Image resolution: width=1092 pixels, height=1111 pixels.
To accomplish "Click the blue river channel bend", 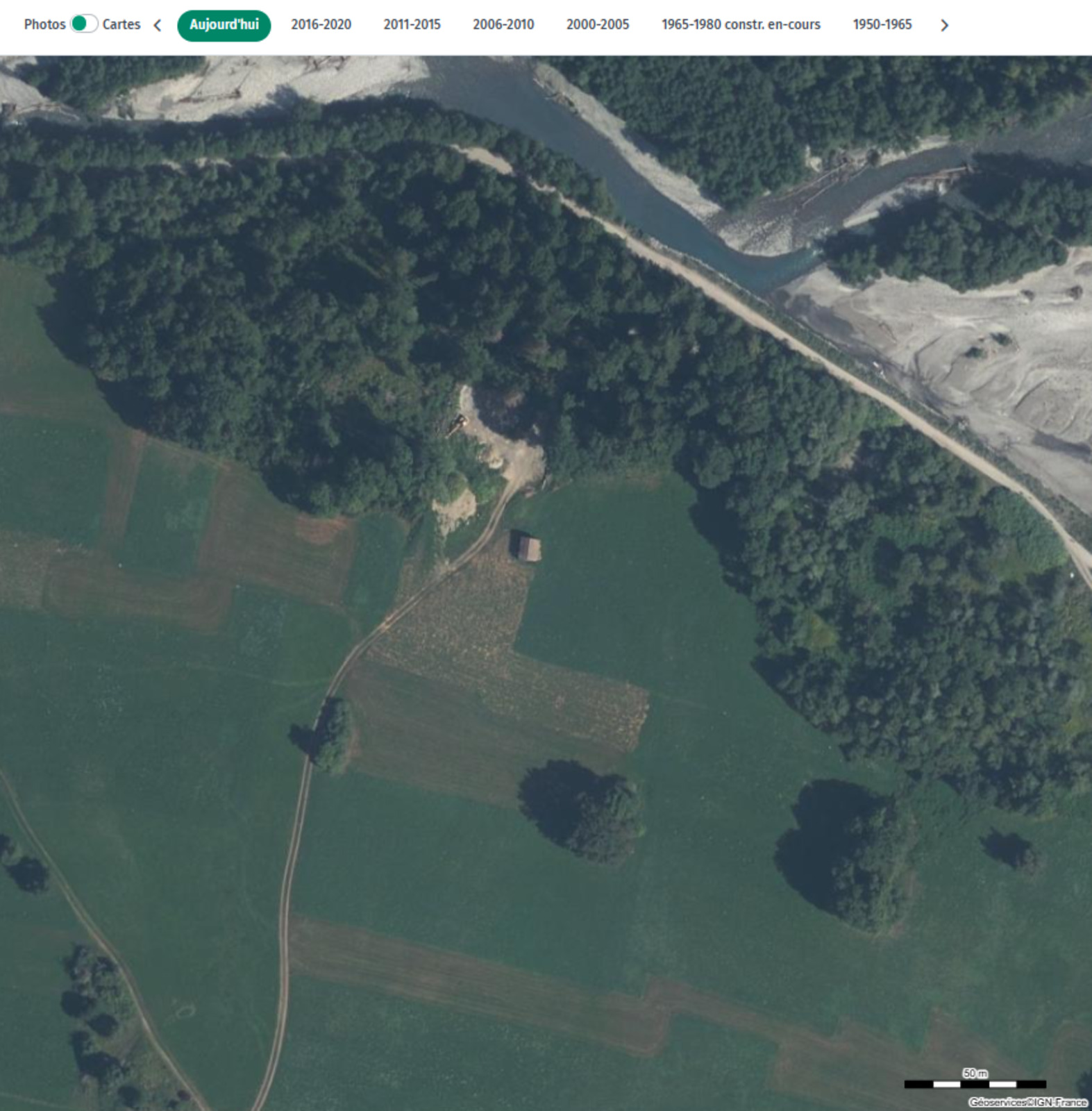I will tap(757, 267).
